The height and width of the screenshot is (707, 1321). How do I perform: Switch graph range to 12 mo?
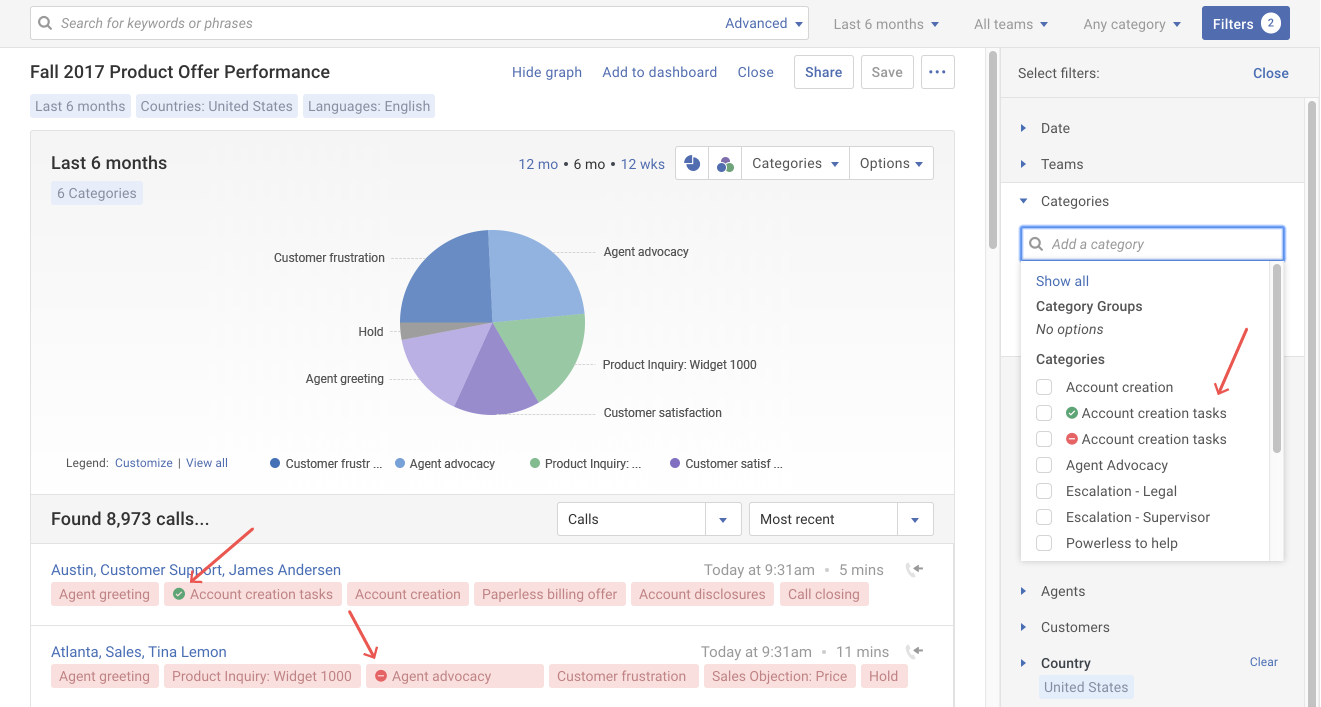coord(538,164)
